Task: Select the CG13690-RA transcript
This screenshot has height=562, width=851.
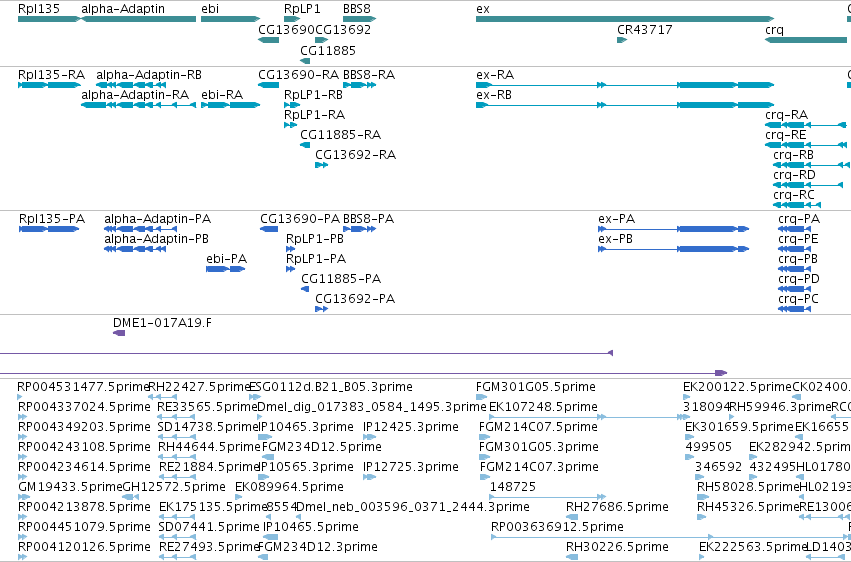Action: coord(268,85)
